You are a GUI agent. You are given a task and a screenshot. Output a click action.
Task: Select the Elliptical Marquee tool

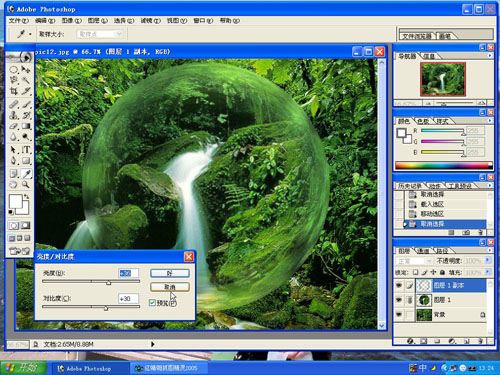point(14,69)
